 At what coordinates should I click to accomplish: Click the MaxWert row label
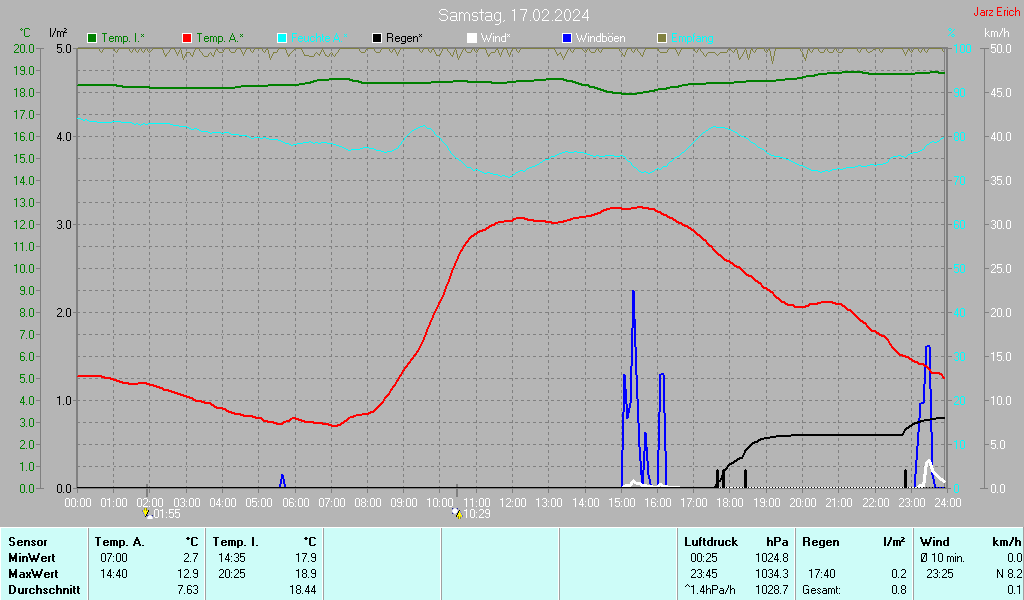[31, 573]
